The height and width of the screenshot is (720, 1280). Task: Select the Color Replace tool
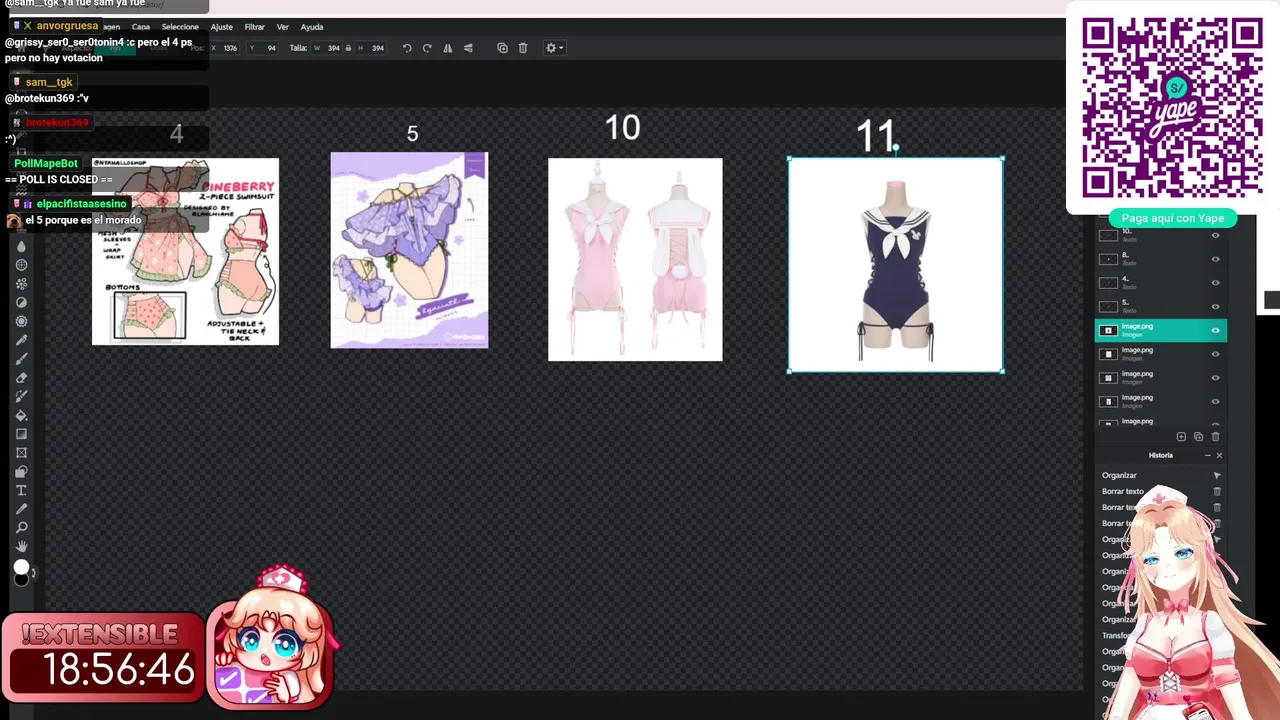pos(21,396)
